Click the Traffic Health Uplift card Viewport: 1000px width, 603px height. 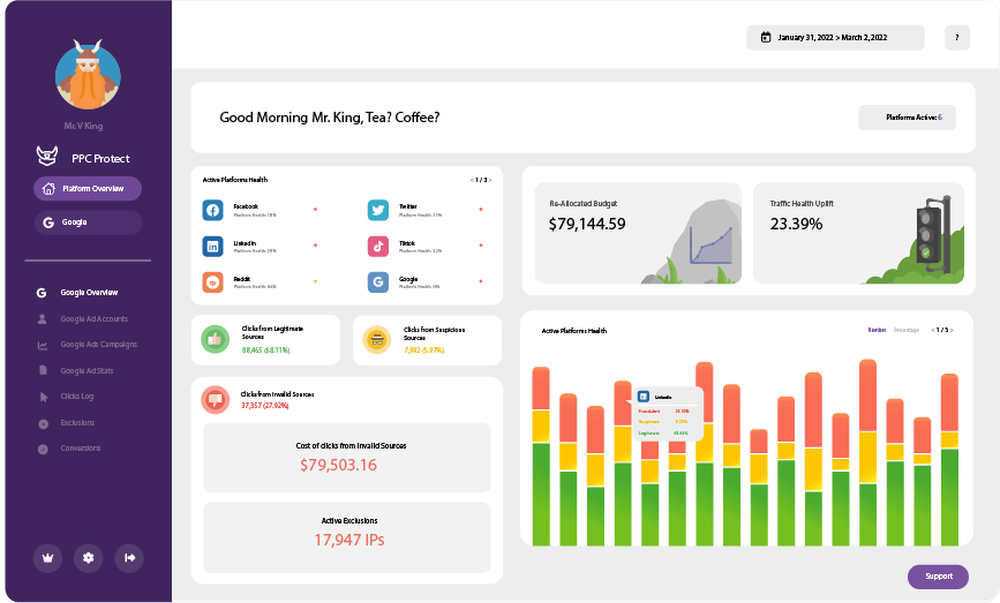[x=858, y=233]
